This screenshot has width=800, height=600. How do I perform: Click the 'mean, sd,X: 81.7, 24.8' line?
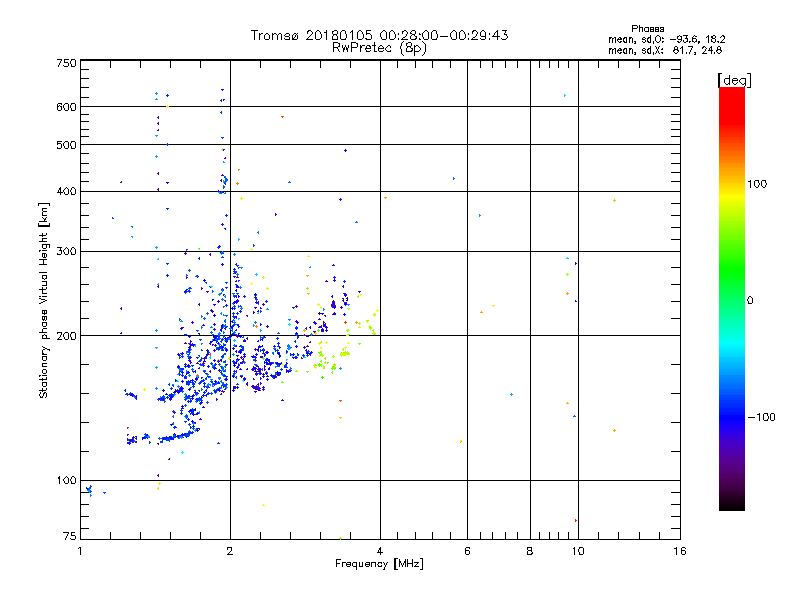point(665,50)
